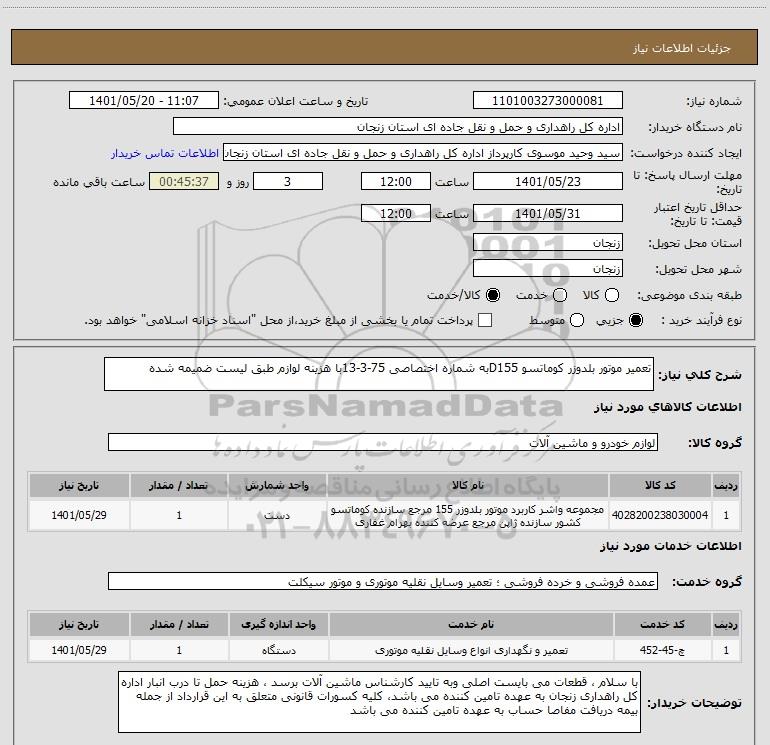
Task: Open the buyer contact information link
Action: click(x=165, y=153)
